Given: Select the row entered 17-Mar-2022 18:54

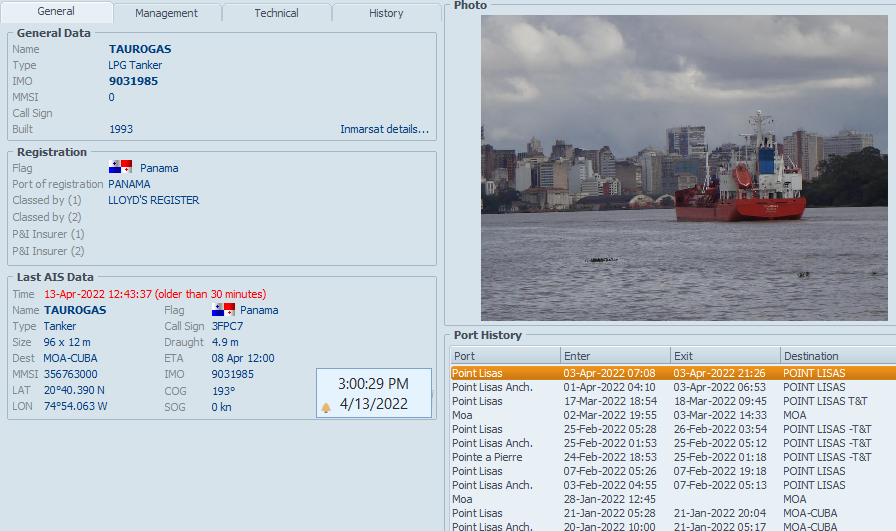Looking at the screenshot, I should coord(673,401).
